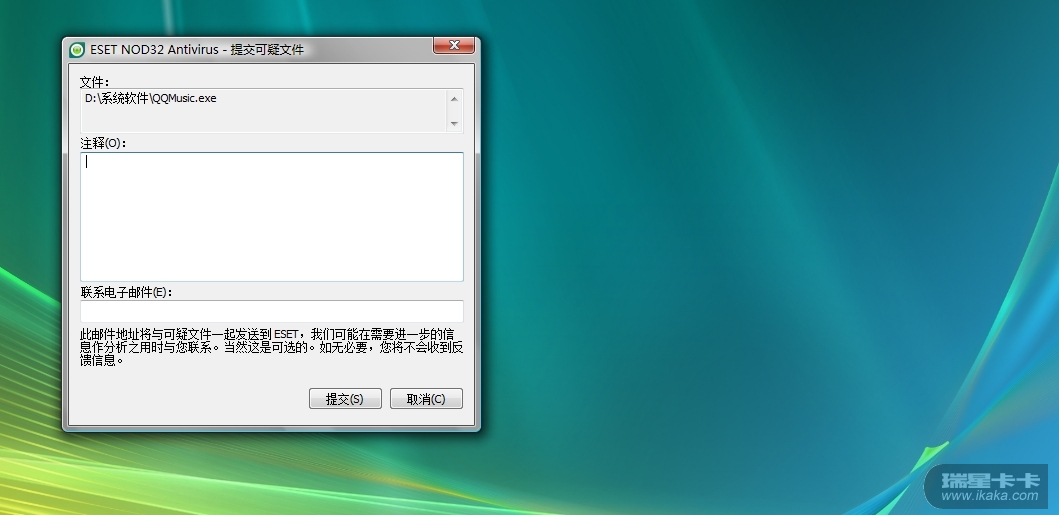Close the submit suspicious file dialog
Screen dimensions: 1059x515
point(454,45)
